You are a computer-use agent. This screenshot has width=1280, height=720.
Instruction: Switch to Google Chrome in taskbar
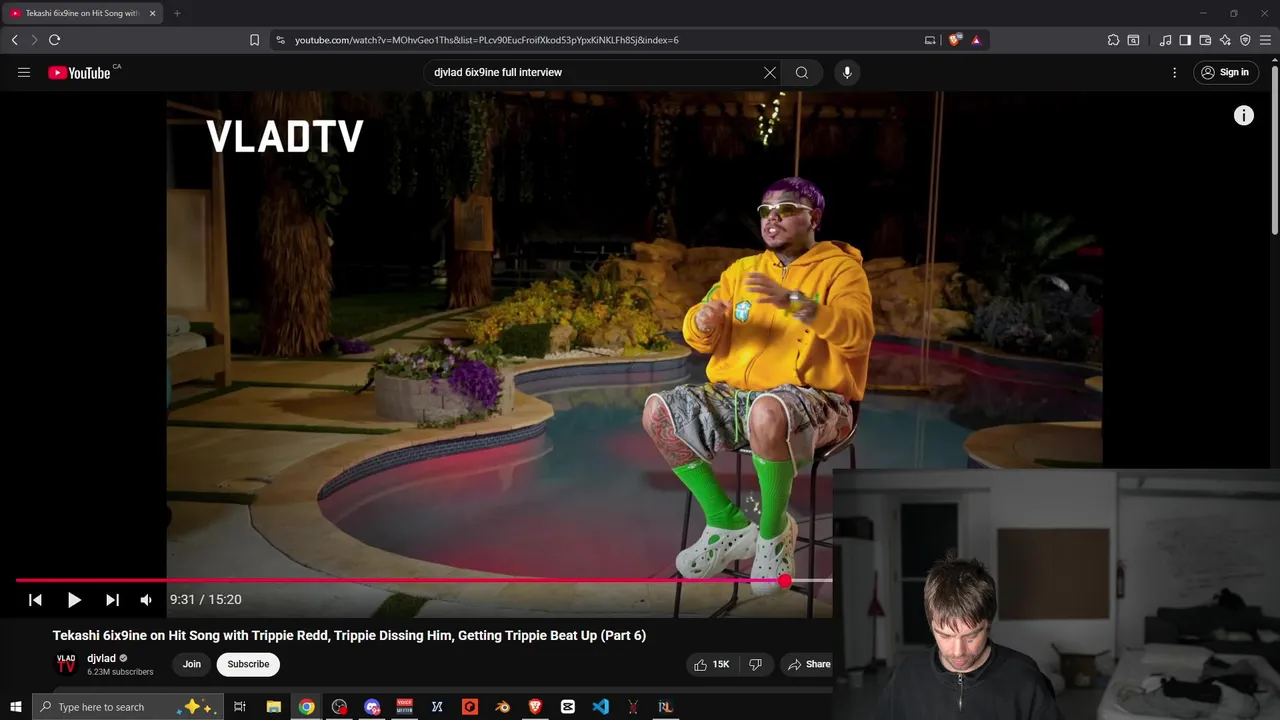[x=307, y=707]
